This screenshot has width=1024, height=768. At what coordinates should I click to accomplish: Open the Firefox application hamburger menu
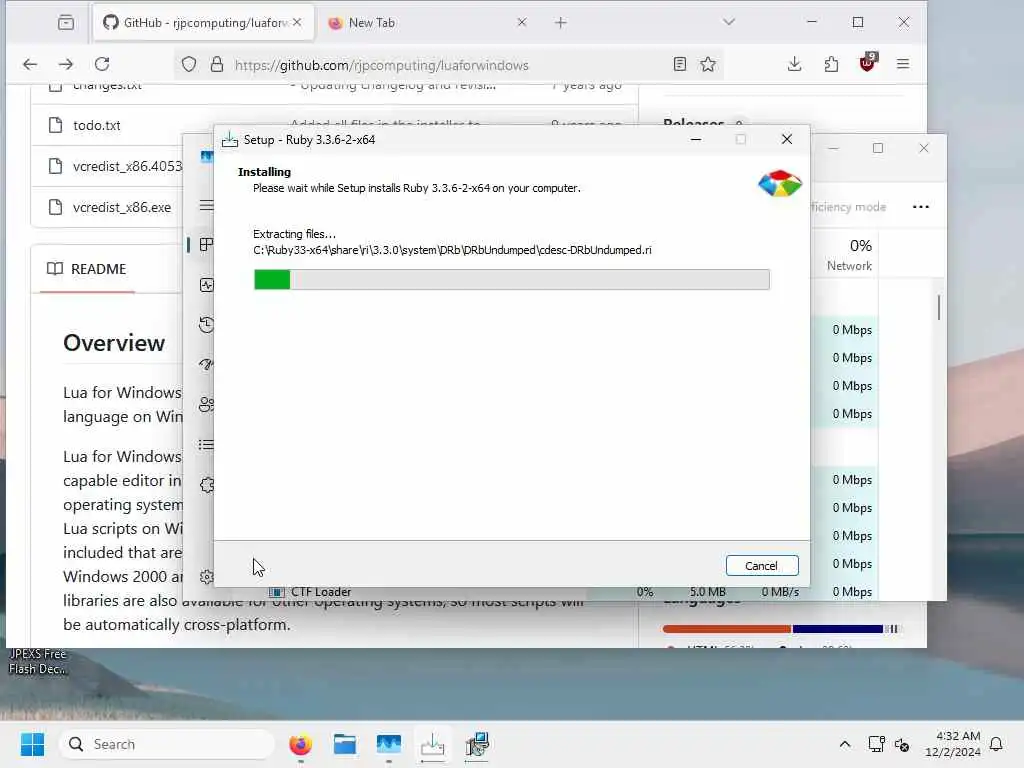pyautogui.click(x=903, y=64)
